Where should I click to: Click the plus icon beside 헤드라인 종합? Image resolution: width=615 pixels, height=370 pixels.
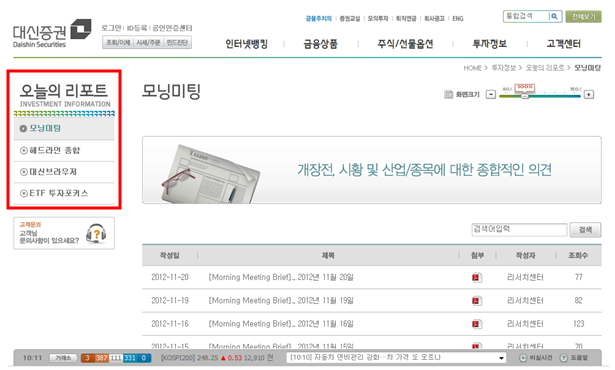point(24,150)
